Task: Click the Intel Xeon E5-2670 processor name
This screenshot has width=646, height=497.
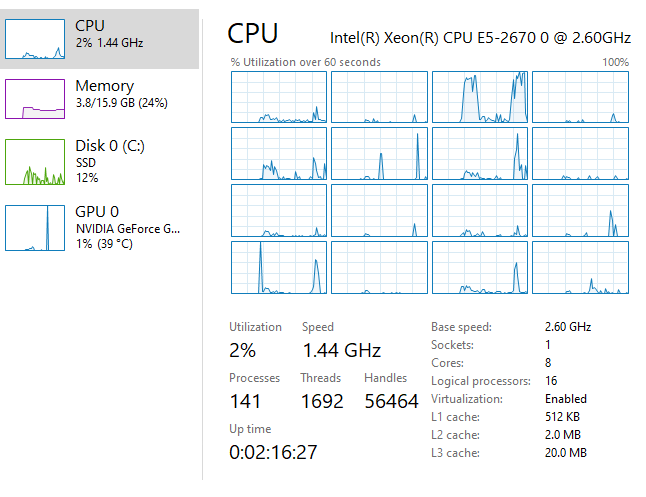Action: tap(480, 38)
